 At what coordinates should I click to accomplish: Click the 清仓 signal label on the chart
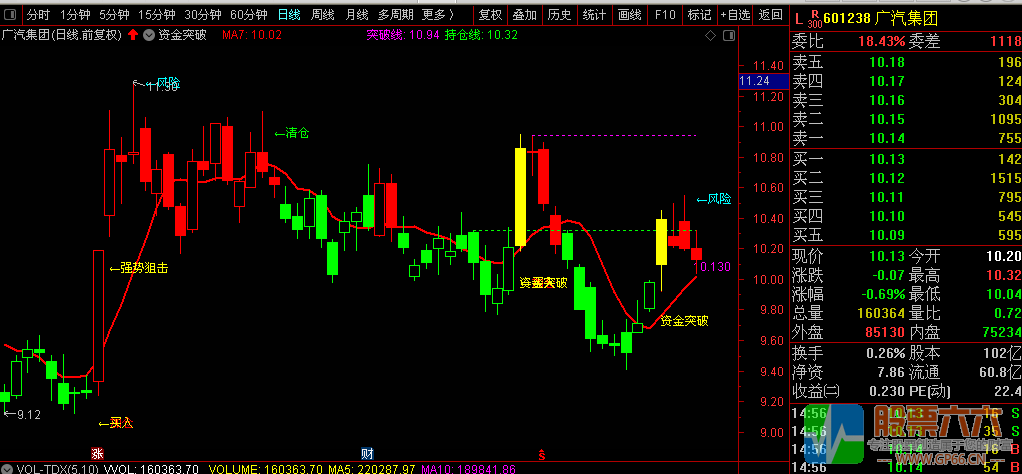291,133
